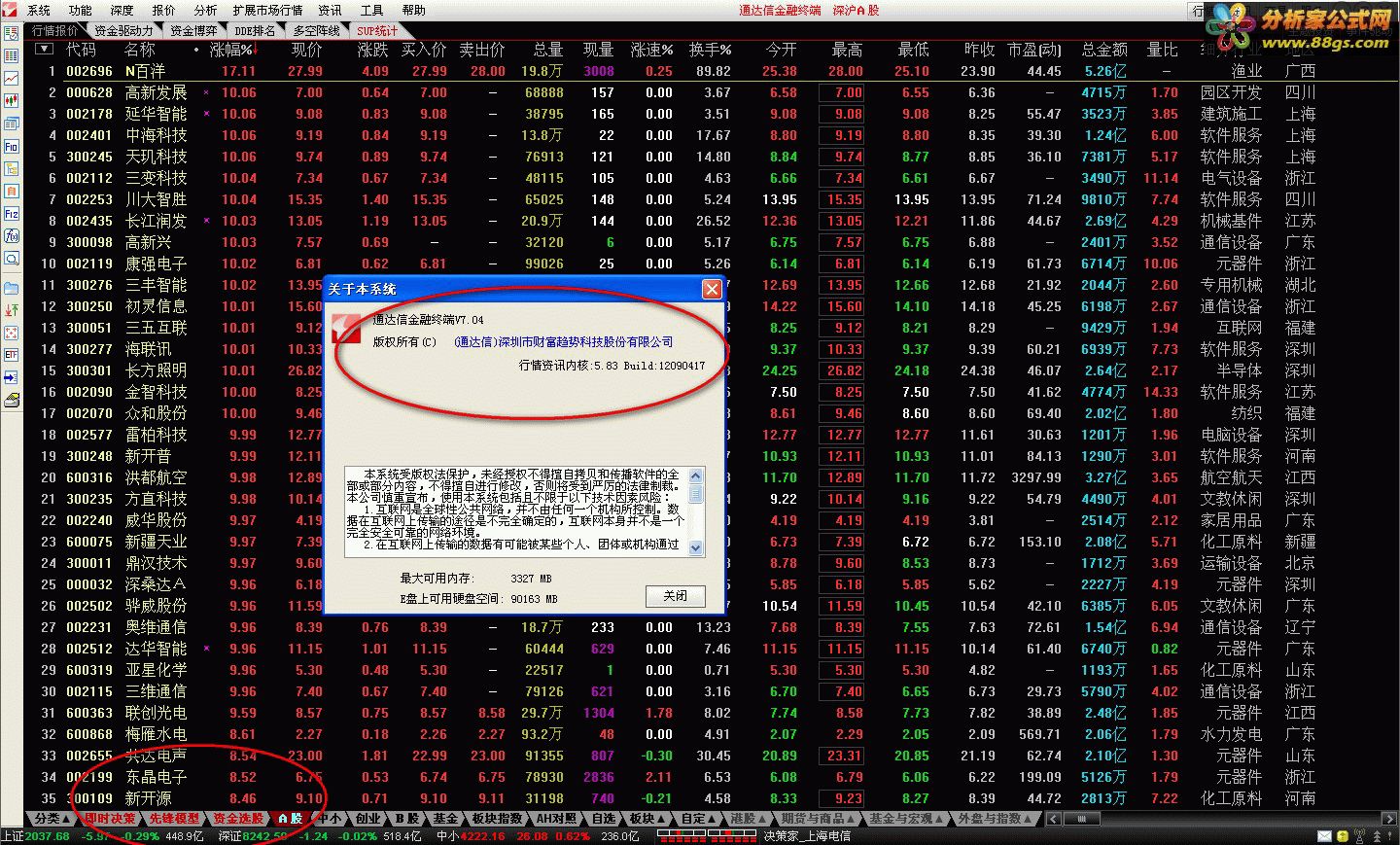Expand the 港股 bottom tab menu

(749, 819)
